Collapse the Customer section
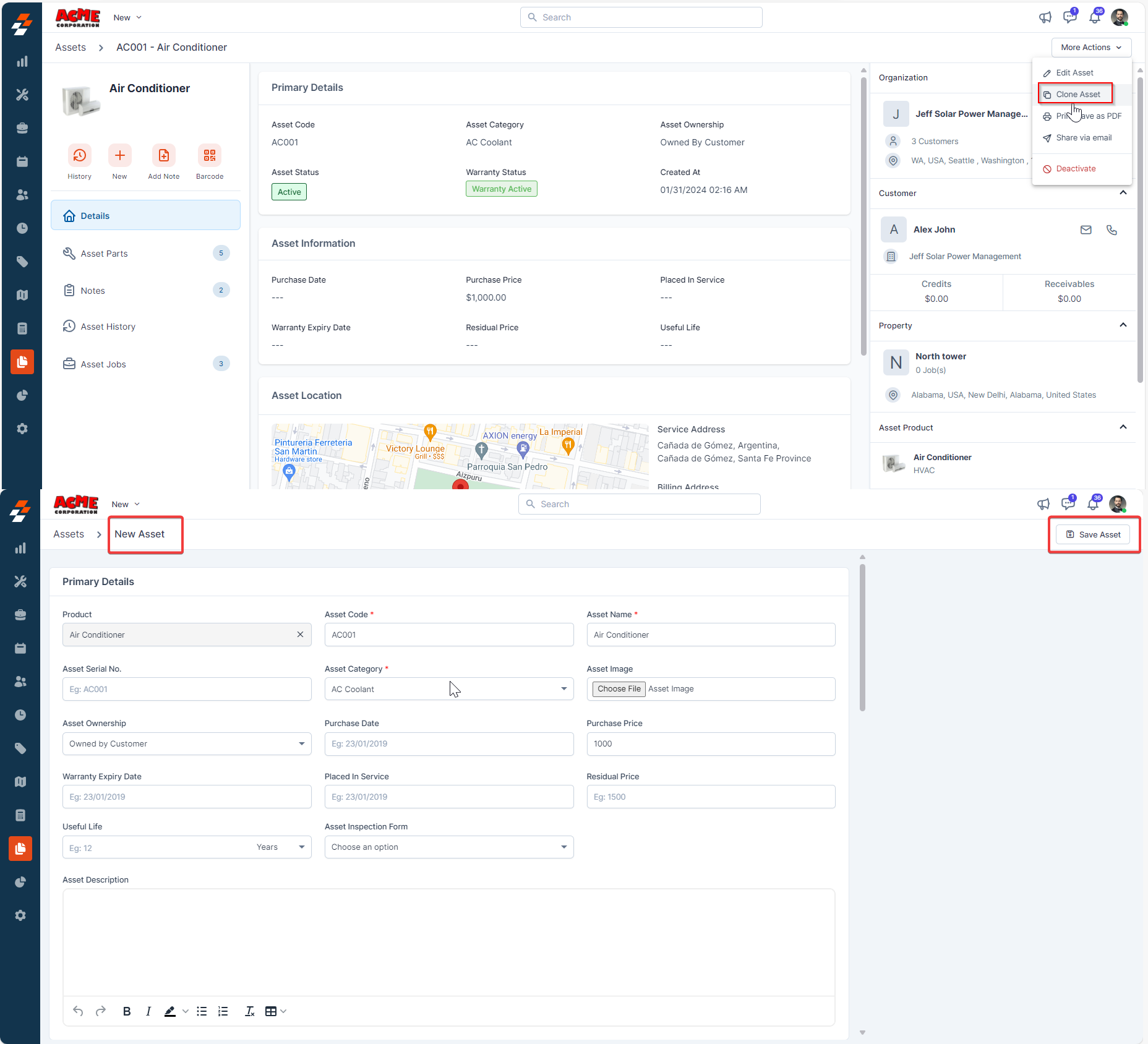This screenshot has width=1148, height=1044. click(1123, 193)
